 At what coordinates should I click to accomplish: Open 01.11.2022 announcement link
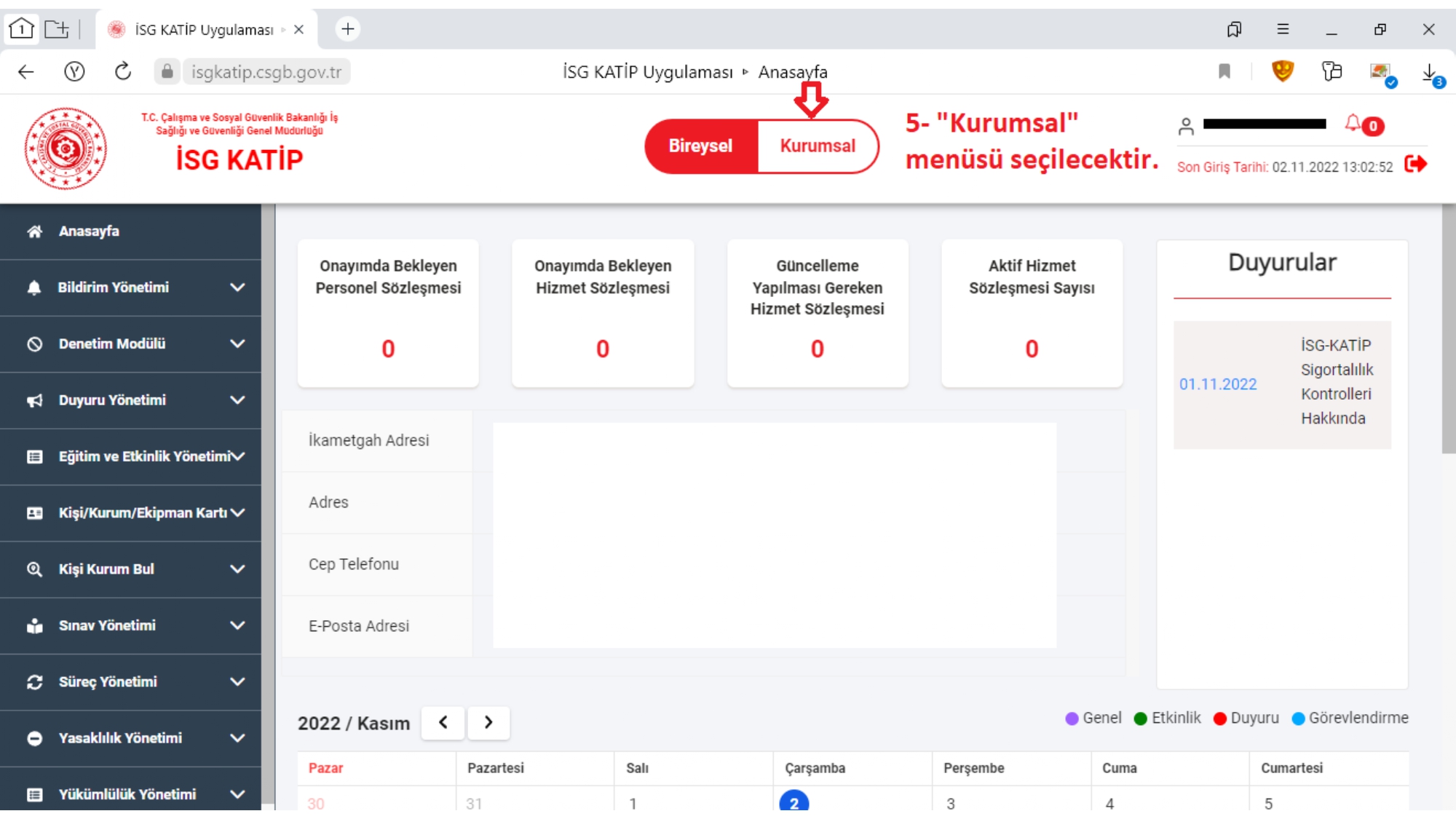(x=1218, y=384)
